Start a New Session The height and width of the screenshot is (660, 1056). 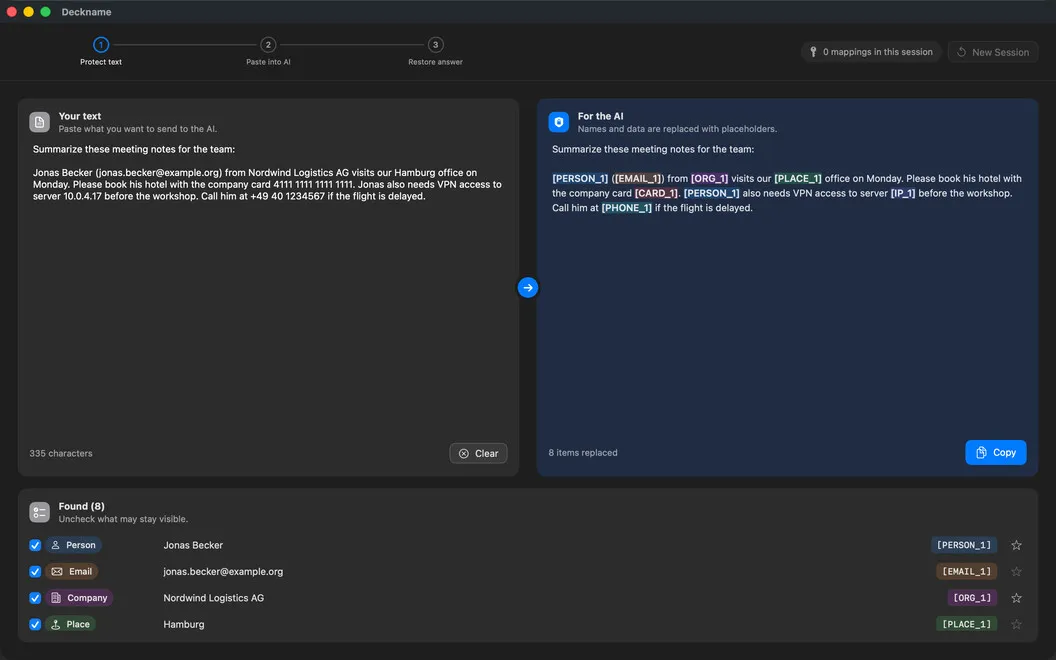[993, 52]
